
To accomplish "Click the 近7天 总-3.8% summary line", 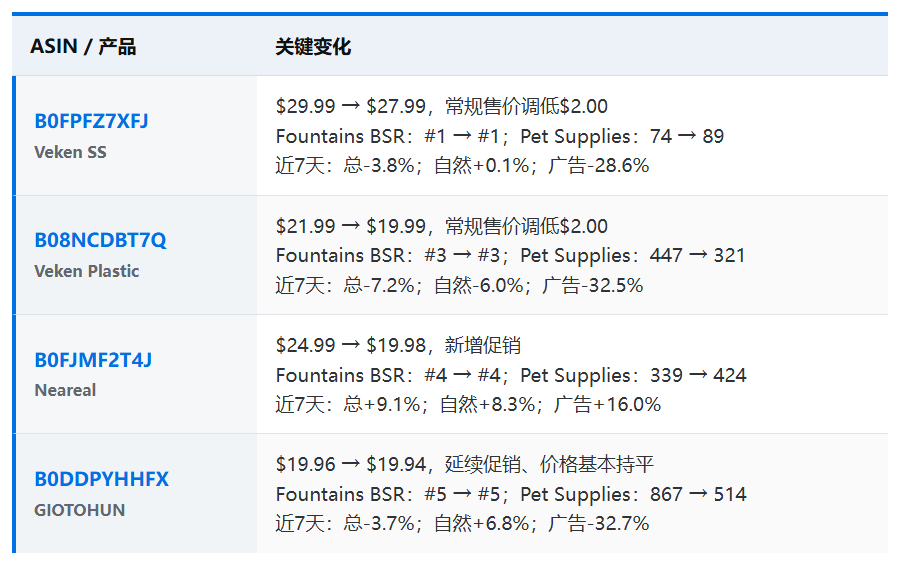I will (462, 166).
